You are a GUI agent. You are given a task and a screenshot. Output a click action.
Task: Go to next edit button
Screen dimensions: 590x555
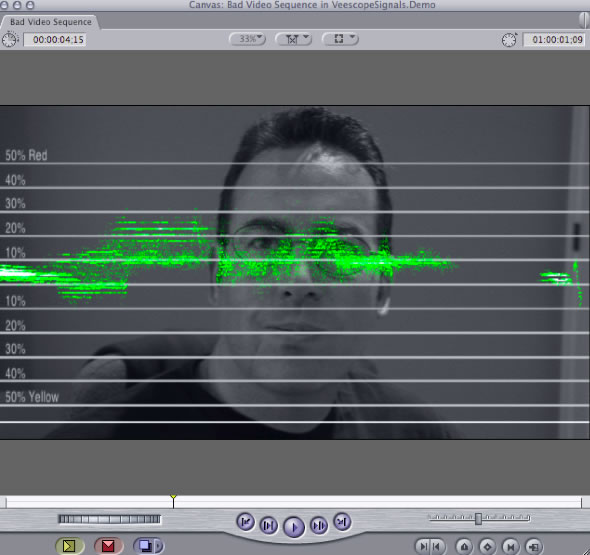(x=342, y=522)
